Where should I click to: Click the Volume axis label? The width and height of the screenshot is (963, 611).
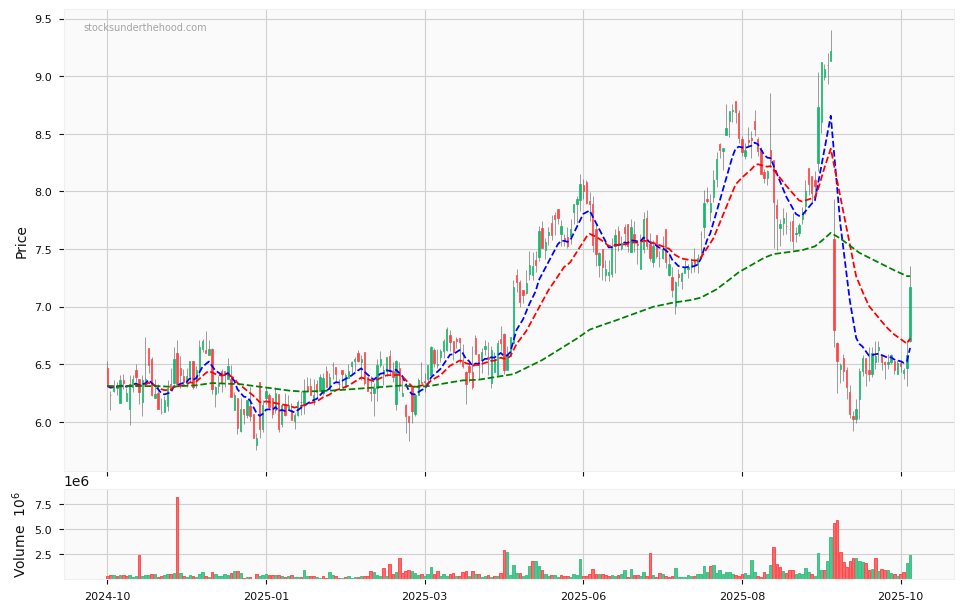tap(21, 534)
